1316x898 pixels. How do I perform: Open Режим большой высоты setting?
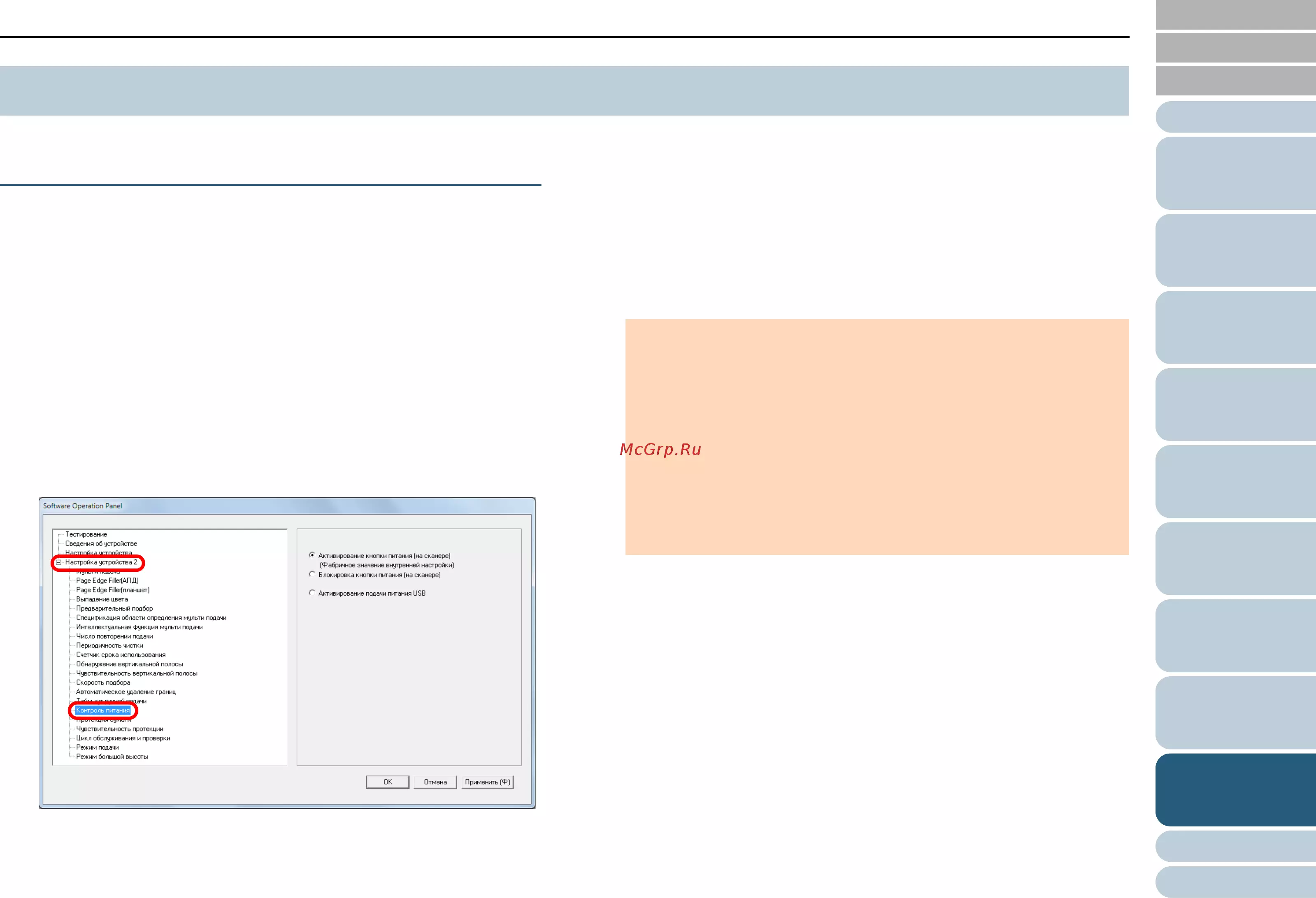[x=112, y=756]
